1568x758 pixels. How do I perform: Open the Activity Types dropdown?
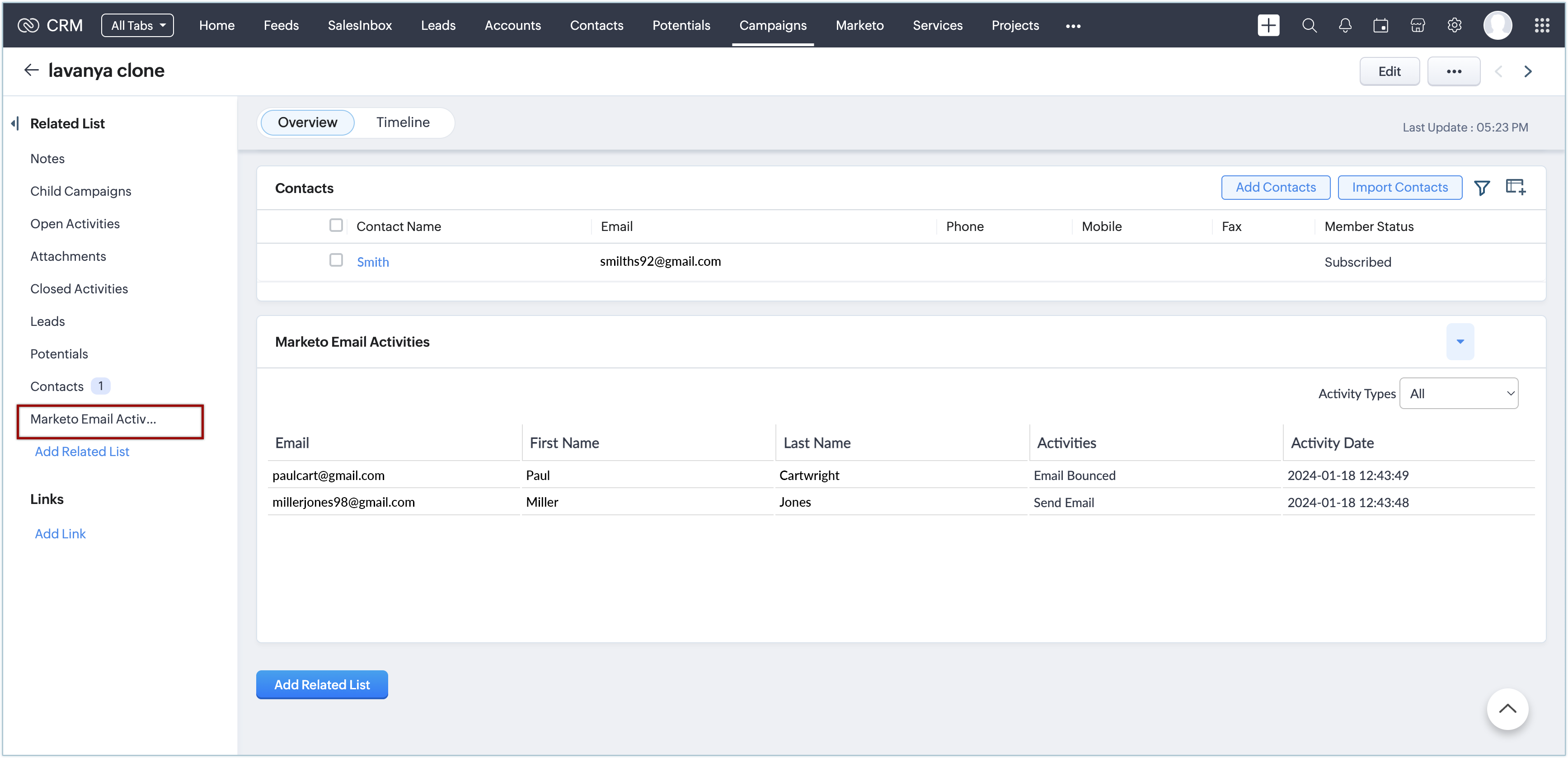click(x=1459, y=393)
